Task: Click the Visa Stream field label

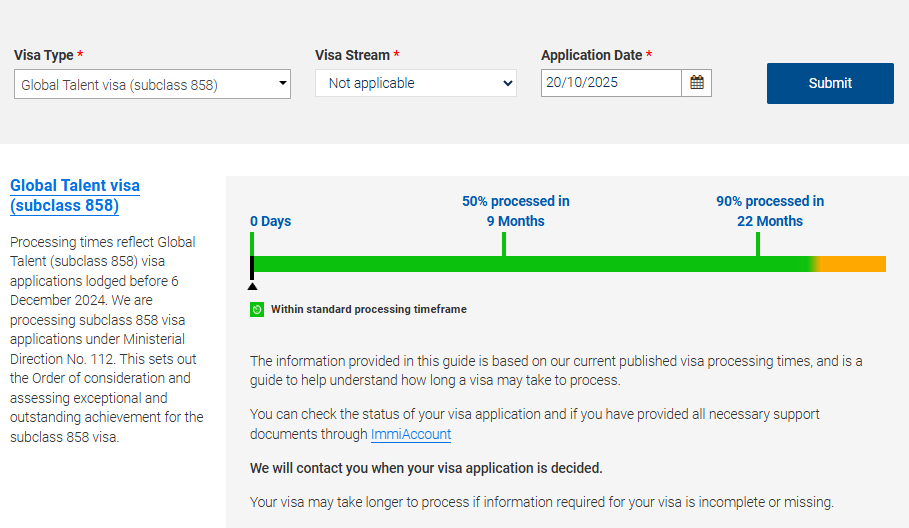Action: pyautogui.click(x=353, y=56)
